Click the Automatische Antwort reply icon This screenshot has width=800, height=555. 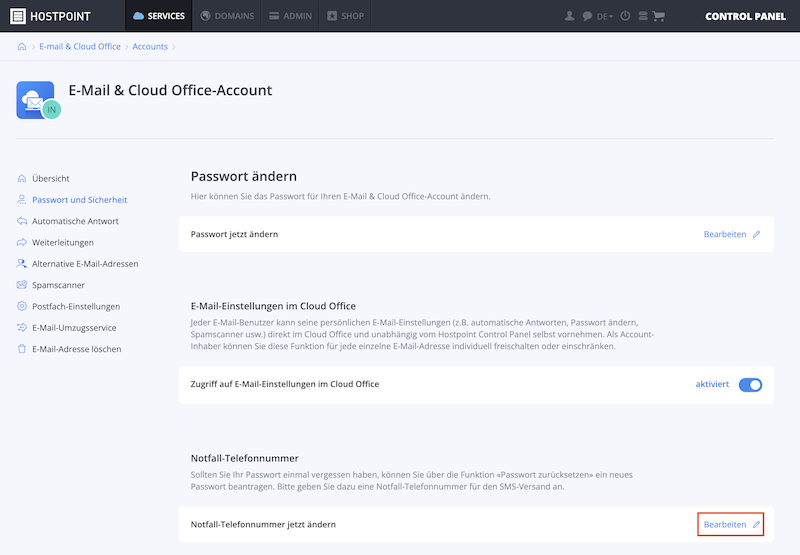pyautogui.click(x=21, y=221)
